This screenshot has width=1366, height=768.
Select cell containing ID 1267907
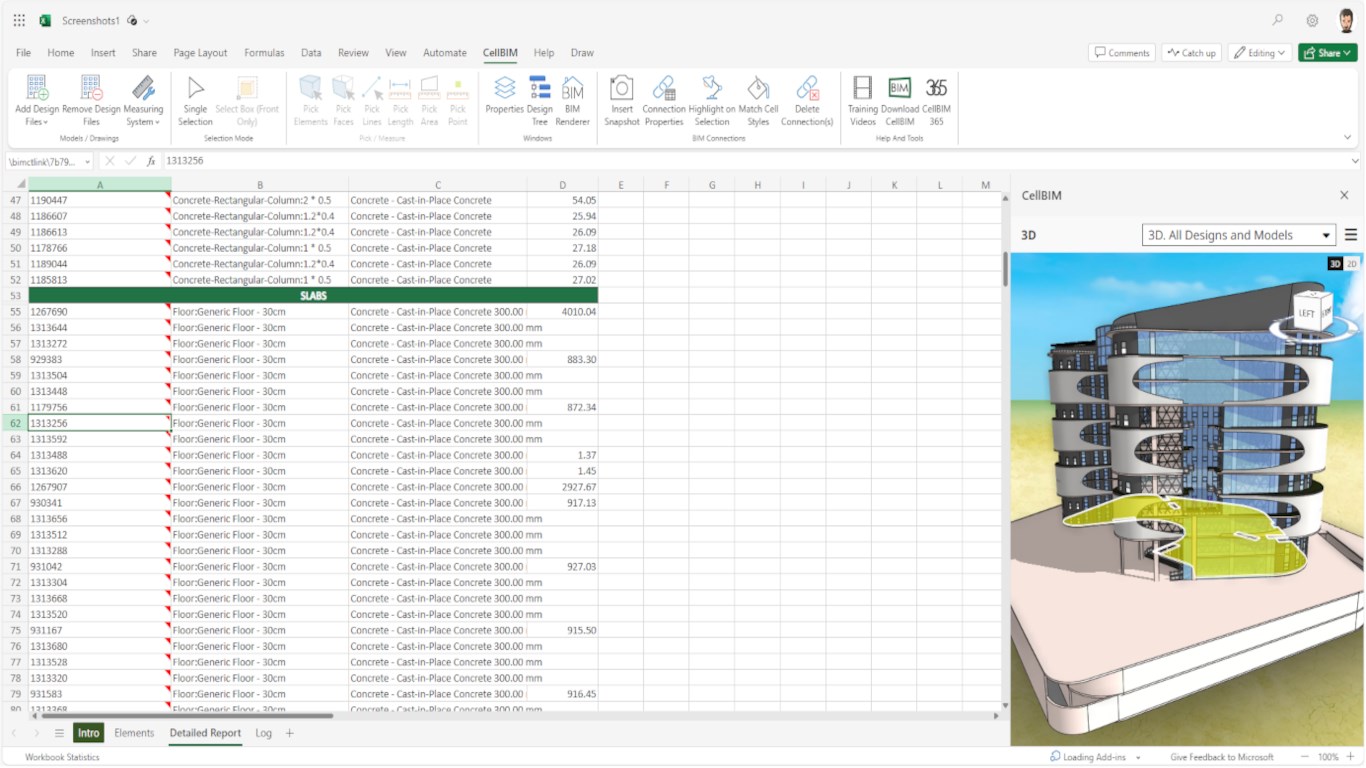pos(99,487)
